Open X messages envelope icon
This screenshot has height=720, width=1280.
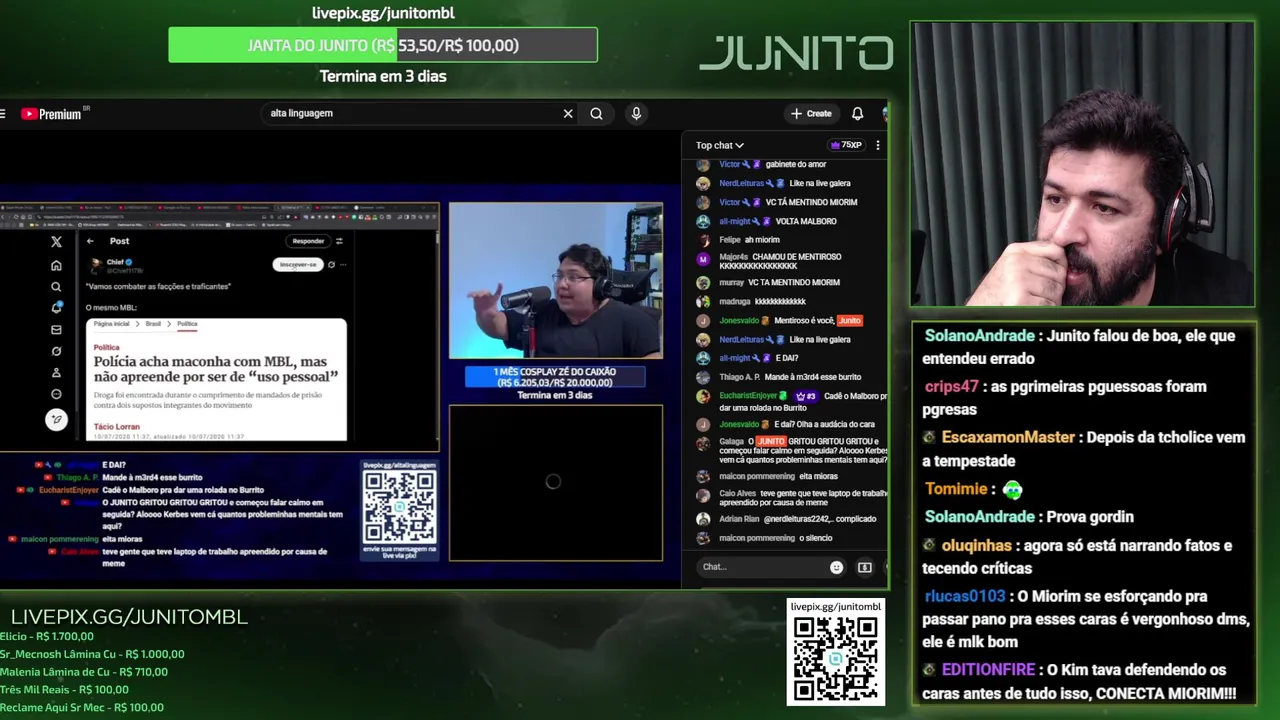(x=56, y=330)
